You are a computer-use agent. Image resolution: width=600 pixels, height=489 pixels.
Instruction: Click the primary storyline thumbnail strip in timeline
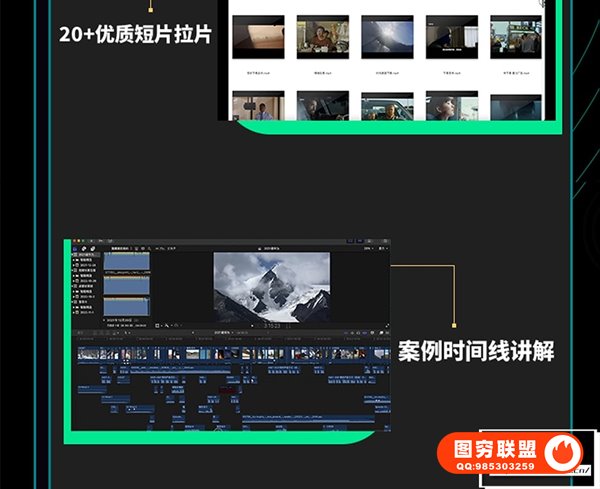pos(230,353)
